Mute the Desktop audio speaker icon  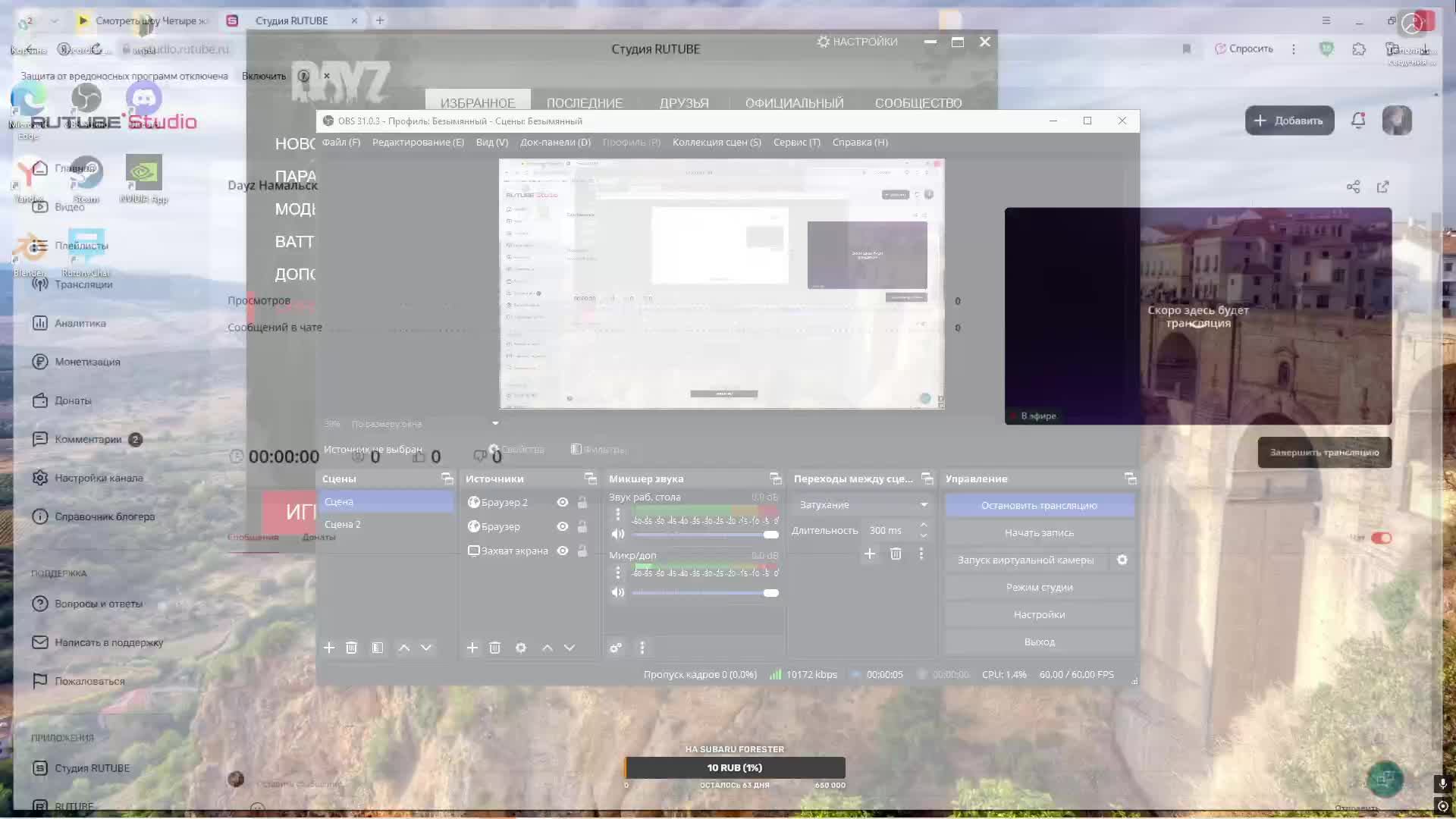tap(617, 534)
